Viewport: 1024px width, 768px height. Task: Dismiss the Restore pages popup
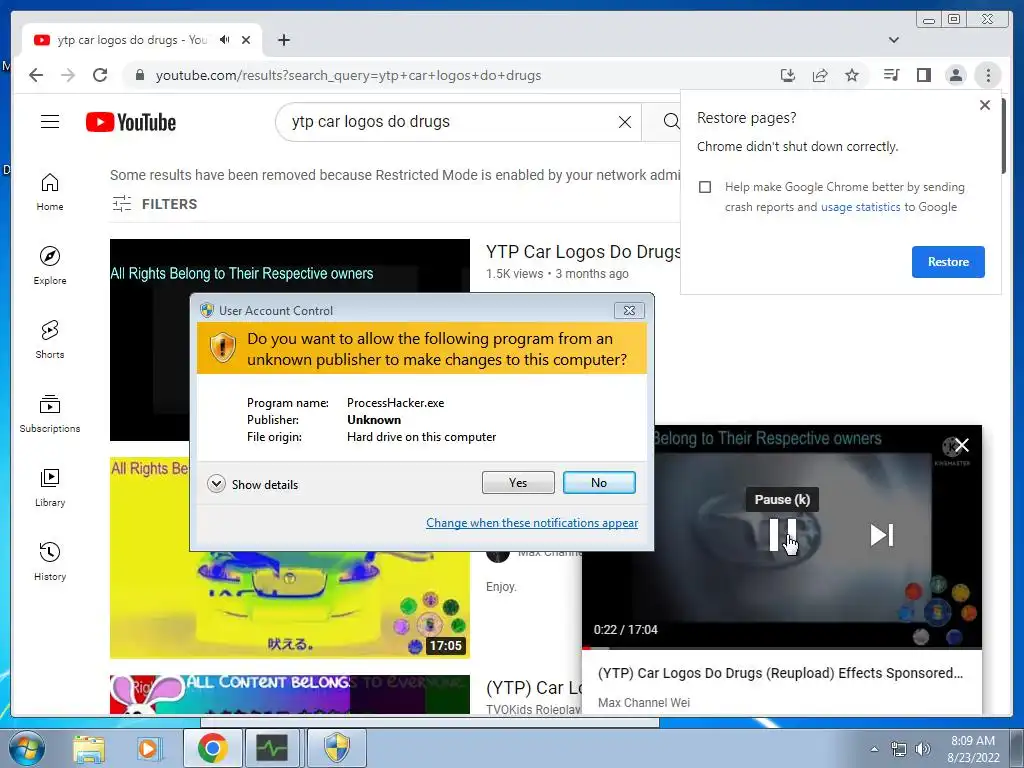pyautogui.click(x=985, y=105)
